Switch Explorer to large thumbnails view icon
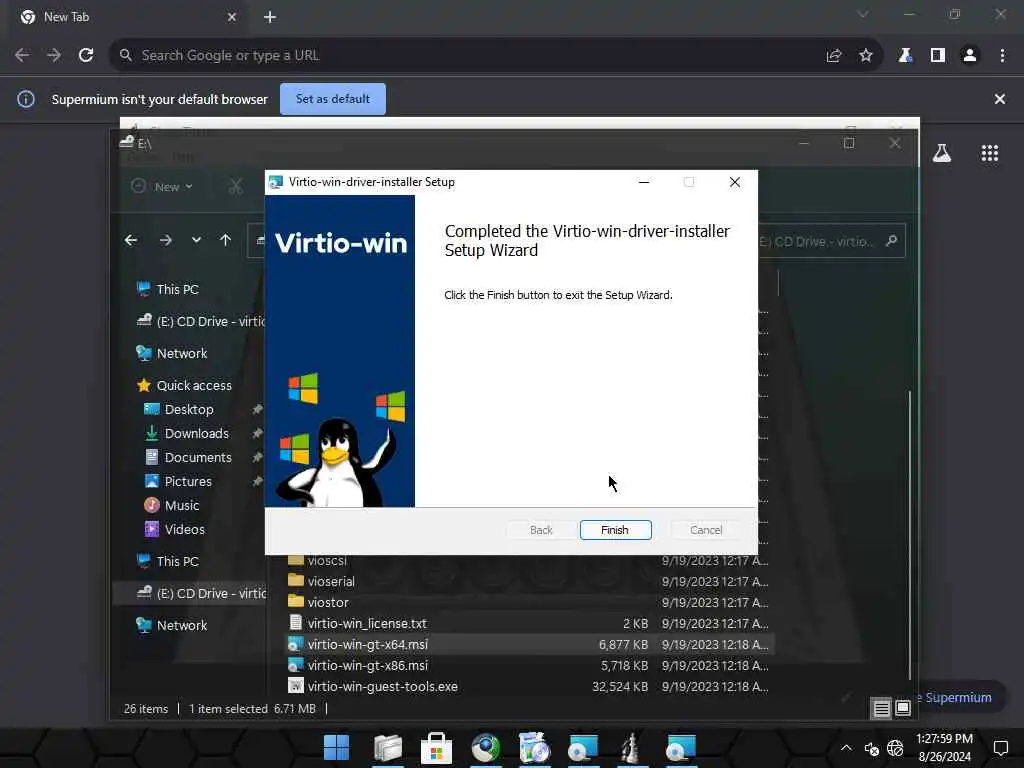The image size is (1024, 768). click(903, 708)
